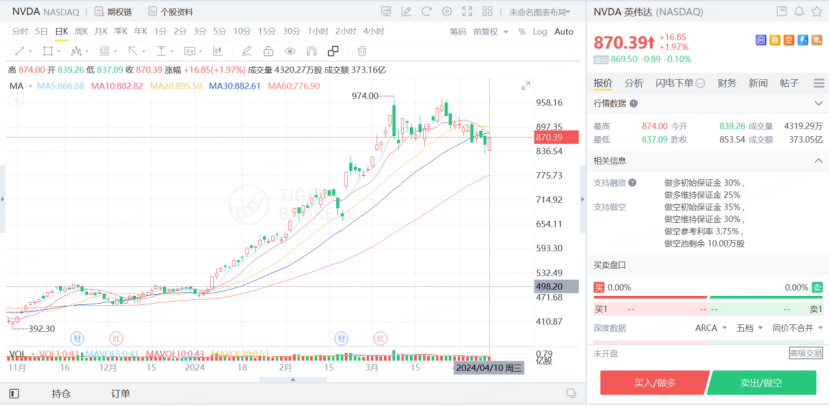
Task: Click the bottom-right pop-out window icon
Action: (570, 393)
